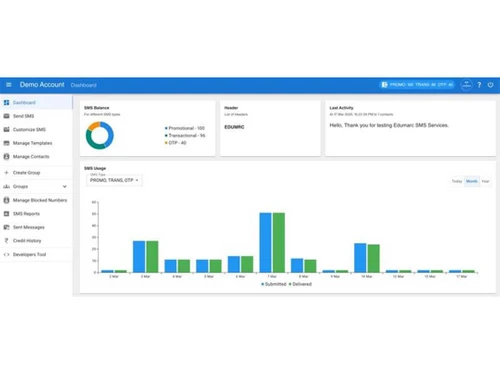Open Send SMS menu item
The height and width of the screenshot is (375, 500).
pyautogui.click(x=36, y=116)
